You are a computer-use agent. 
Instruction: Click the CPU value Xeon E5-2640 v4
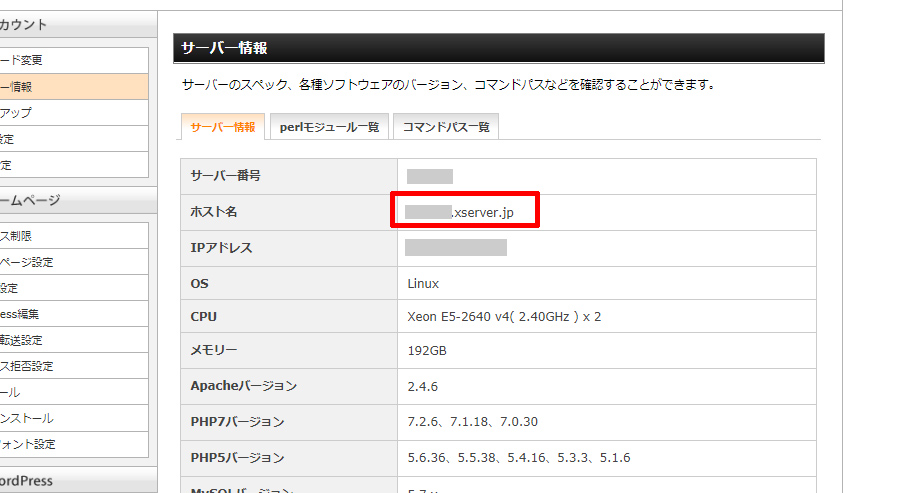click(x=504, y=317)
